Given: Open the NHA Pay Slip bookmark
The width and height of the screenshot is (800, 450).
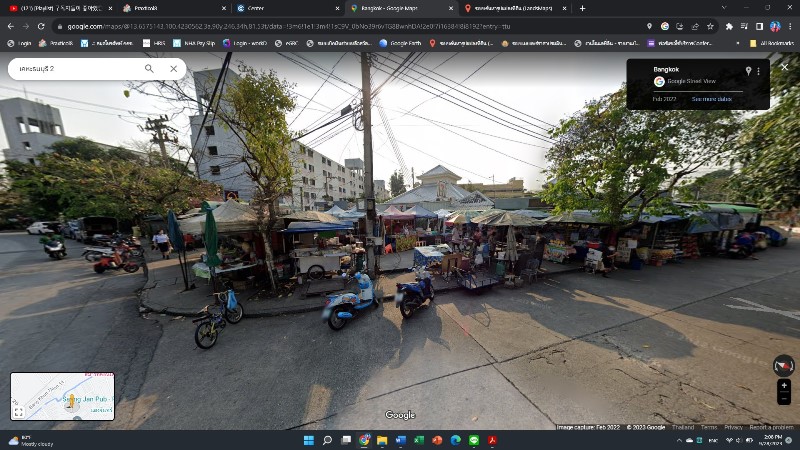Looking at the screenshot, I should [194, 43].
